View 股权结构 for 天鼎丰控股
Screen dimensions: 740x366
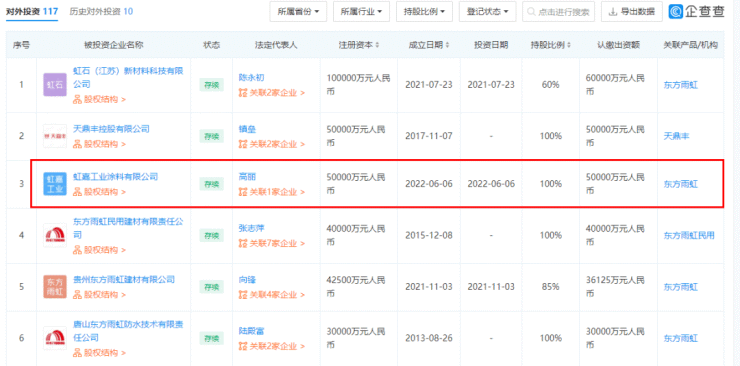coord(100,144)
